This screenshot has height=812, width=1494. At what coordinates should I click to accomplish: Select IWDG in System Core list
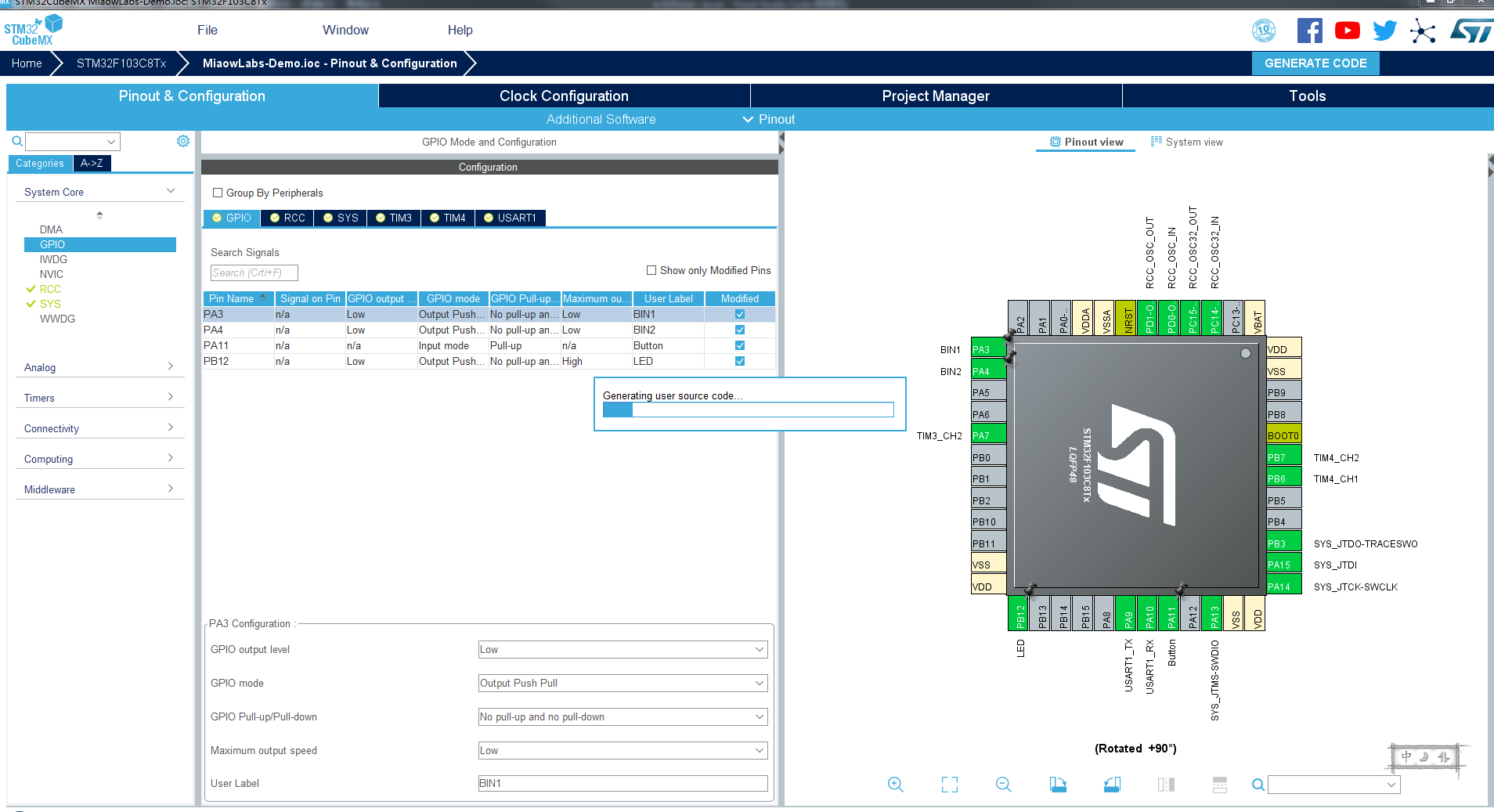(x=53, y=259)
